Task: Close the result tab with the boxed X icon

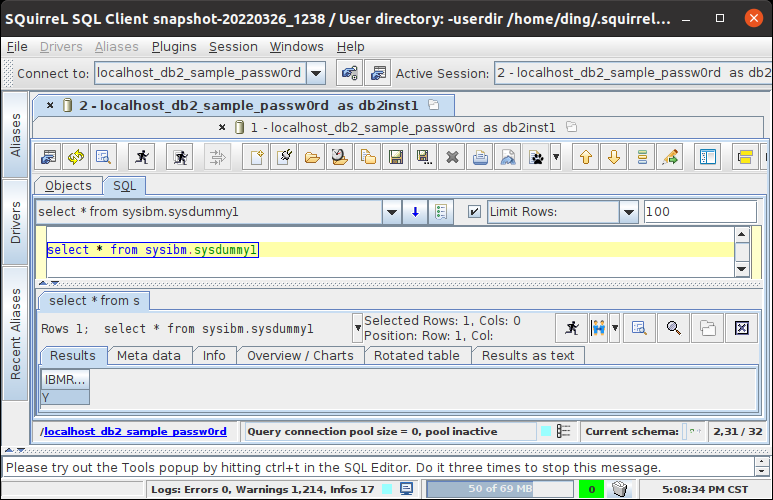Action: coord(741,327)
